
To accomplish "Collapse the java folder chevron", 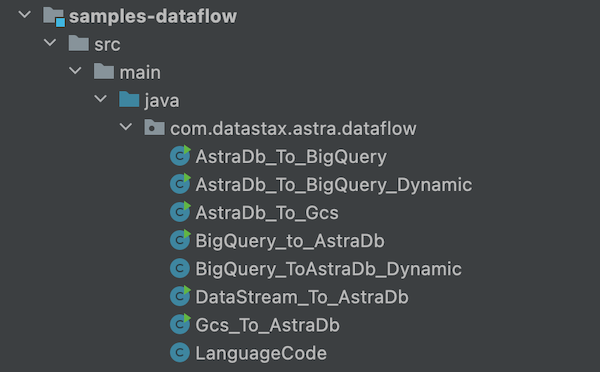I will pyautogui.click(x=101, y=99).
